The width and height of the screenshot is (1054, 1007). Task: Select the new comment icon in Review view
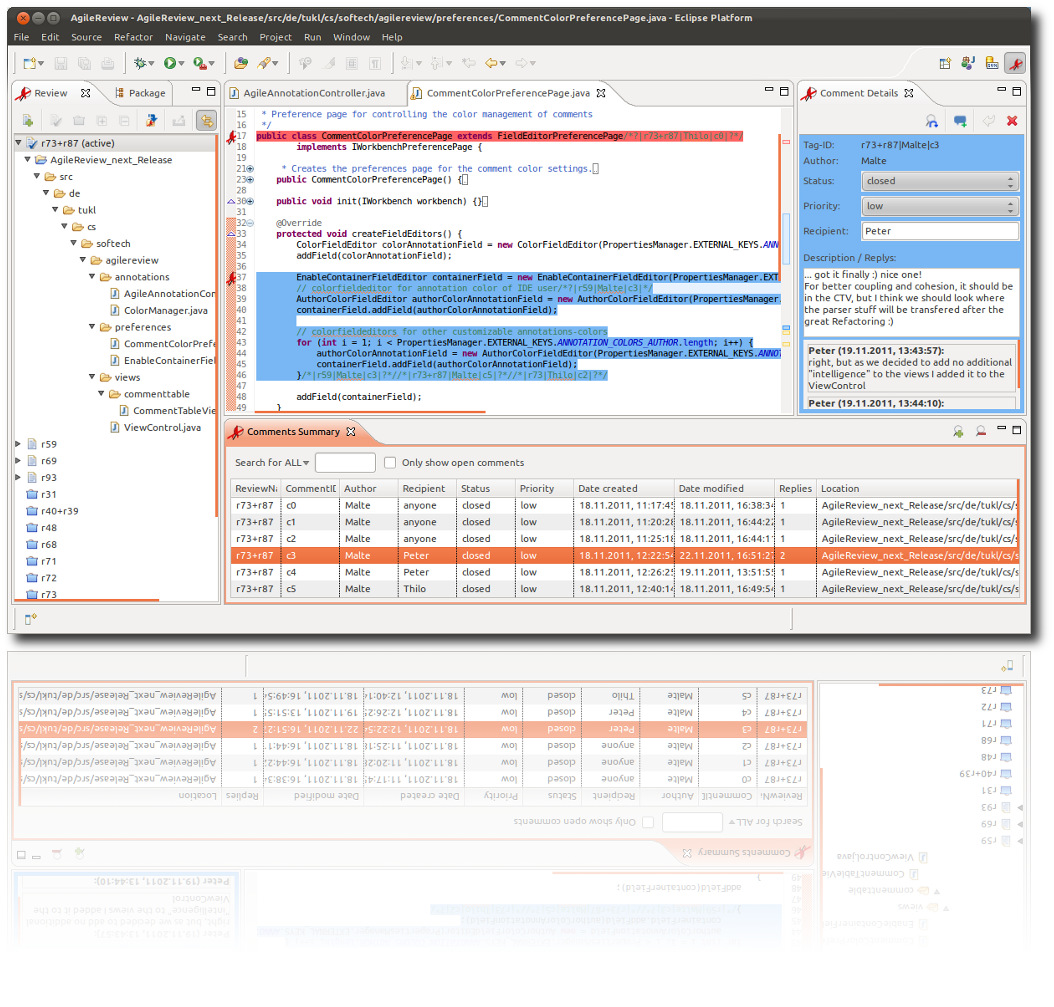pyautogui.click(x=26, y=119)
